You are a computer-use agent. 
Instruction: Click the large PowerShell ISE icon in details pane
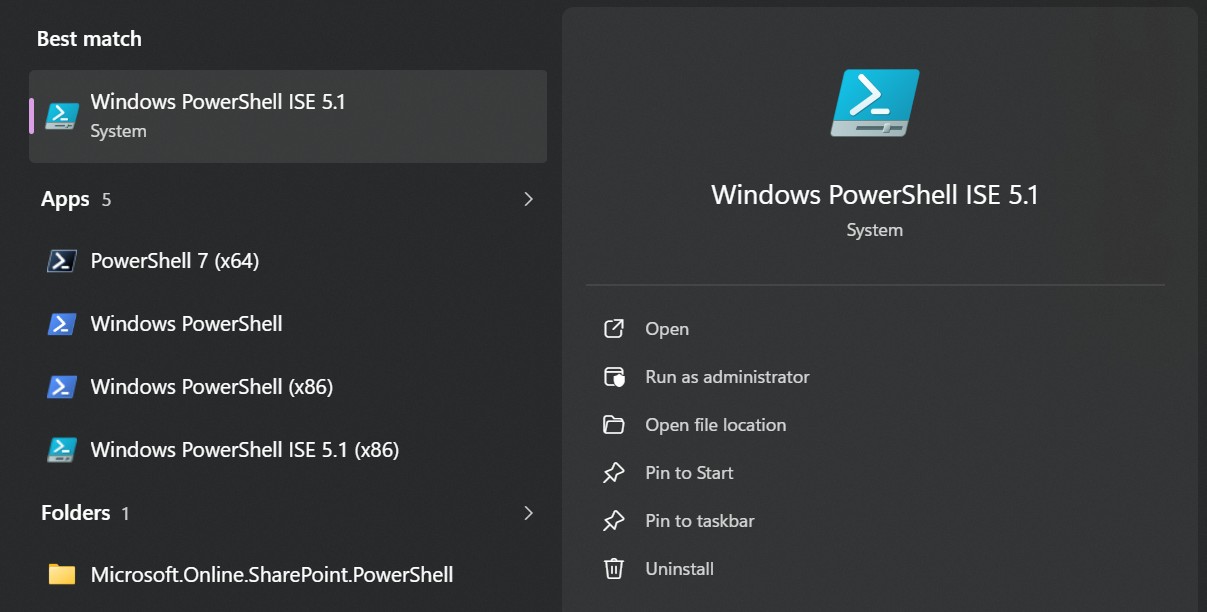[x=874, y=103]
